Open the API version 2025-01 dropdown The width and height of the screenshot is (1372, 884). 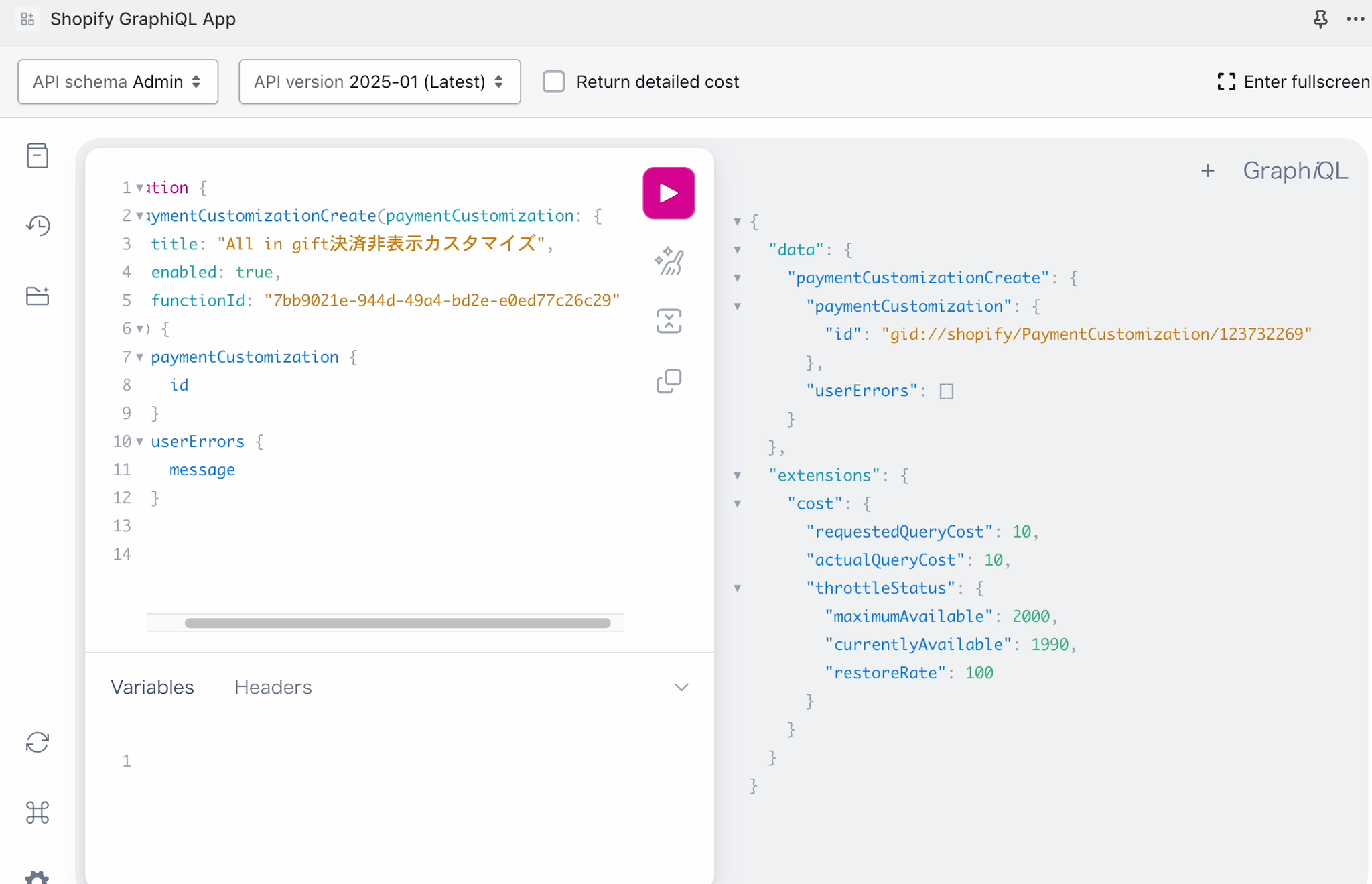point(379,82)
